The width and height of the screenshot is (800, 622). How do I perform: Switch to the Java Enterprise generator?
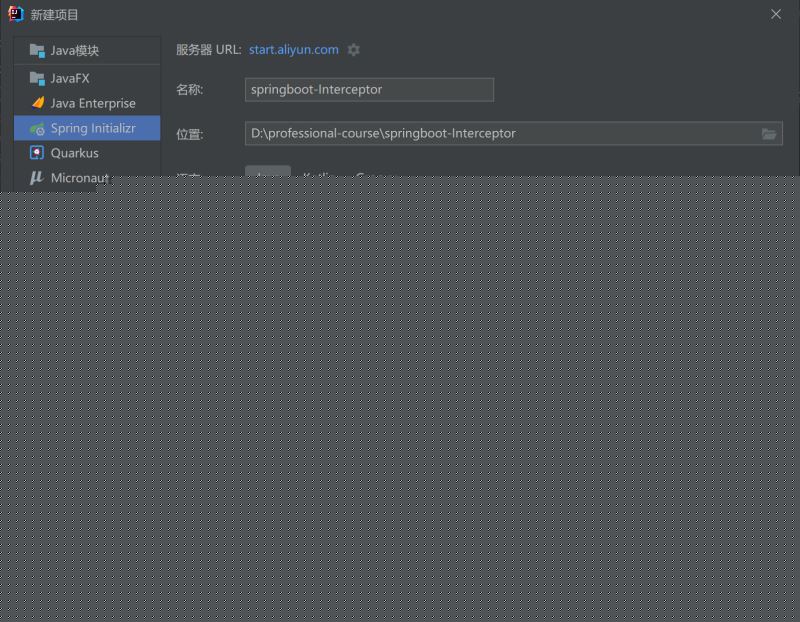tap(93, 103)
